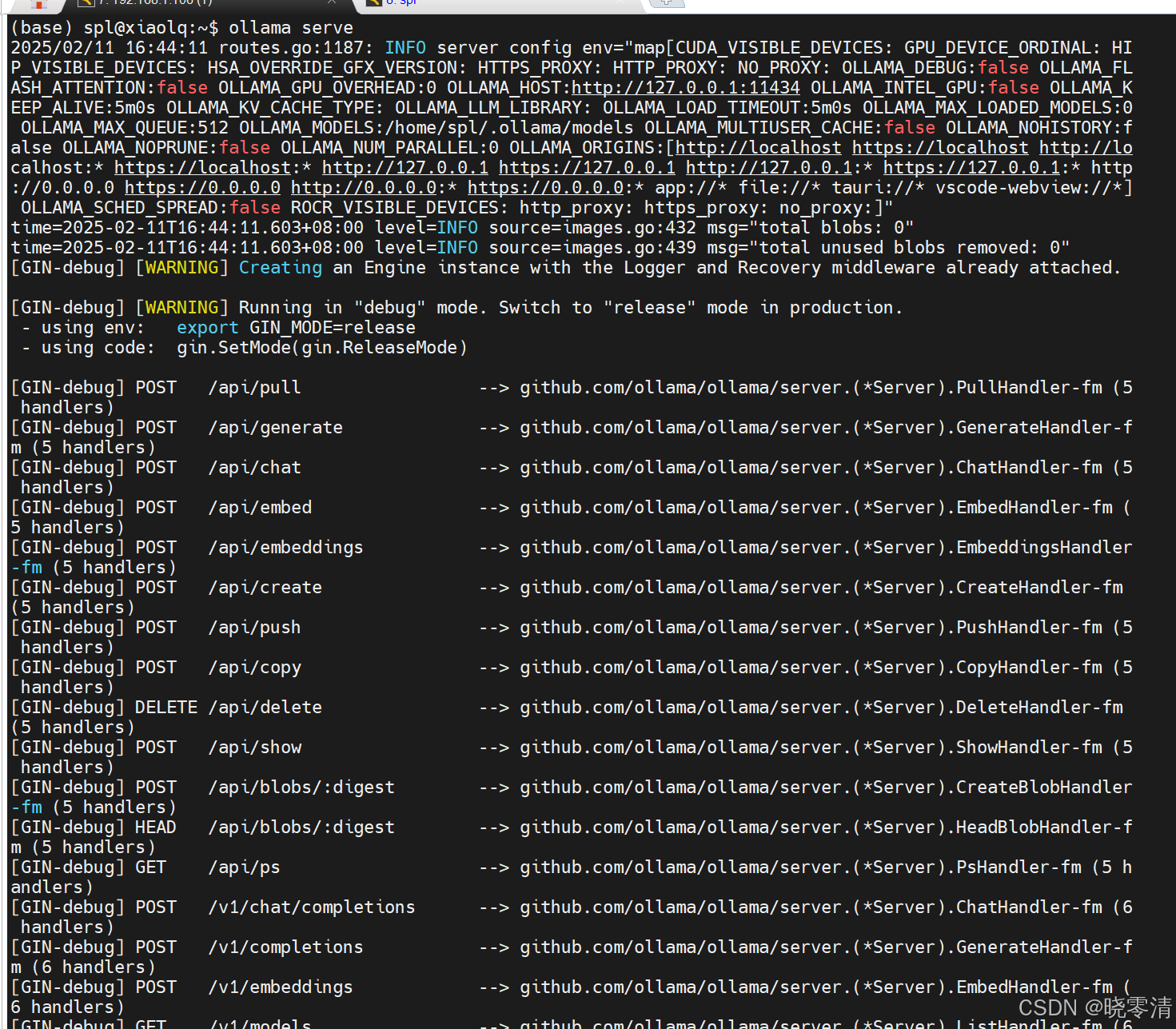Image resolution: width=1176 pixels, height=1029 pixels.
Task: Click the /api/push route path
Action: [x=254, y=628]
